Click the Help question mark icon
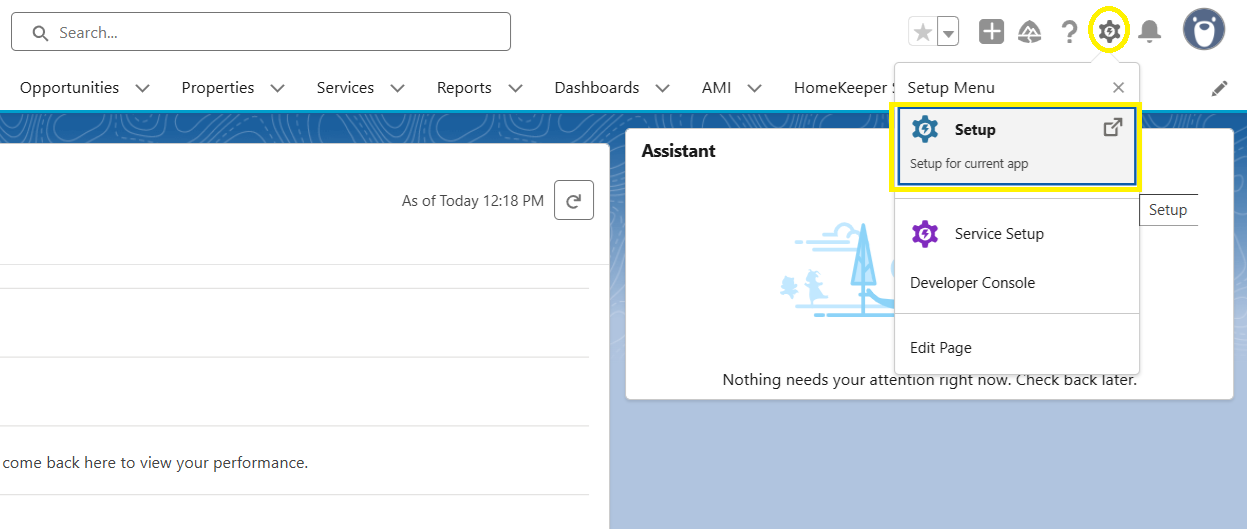Image resolution: width=1247 pixels, height=529 pixels. point(1069,32)
